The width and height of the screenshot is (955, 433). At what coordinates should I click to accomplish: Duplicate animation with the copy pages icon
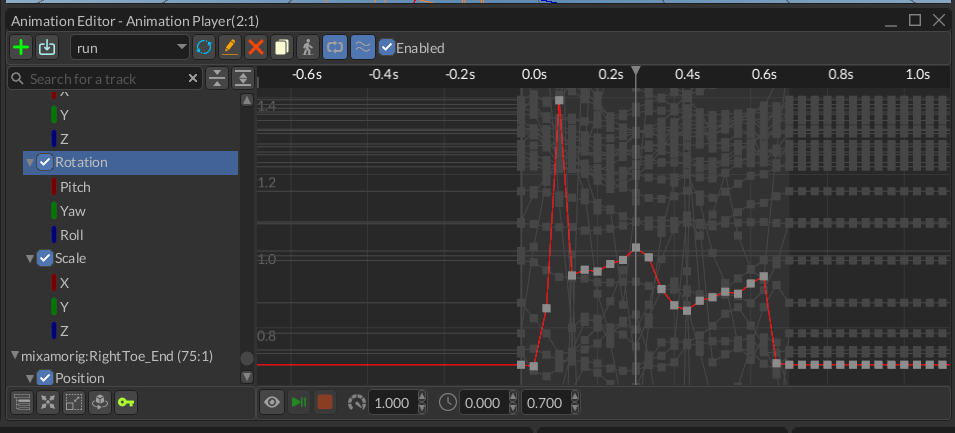pyautogui.click(x=282, y=48)
